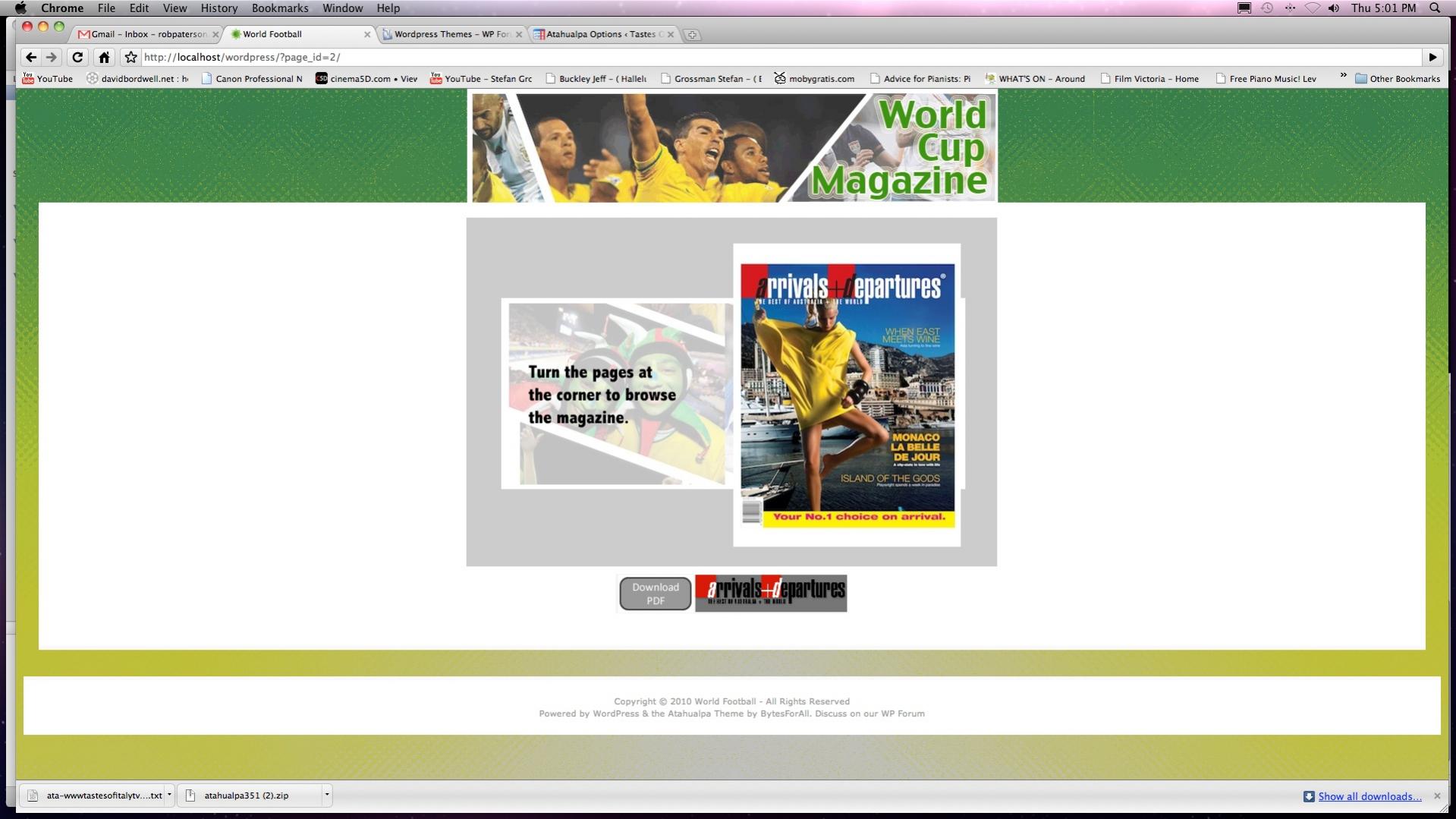Click the Time Machine menu bar icon
1456x819 pixels.
pyautogui.click(x=1267, y=8)
